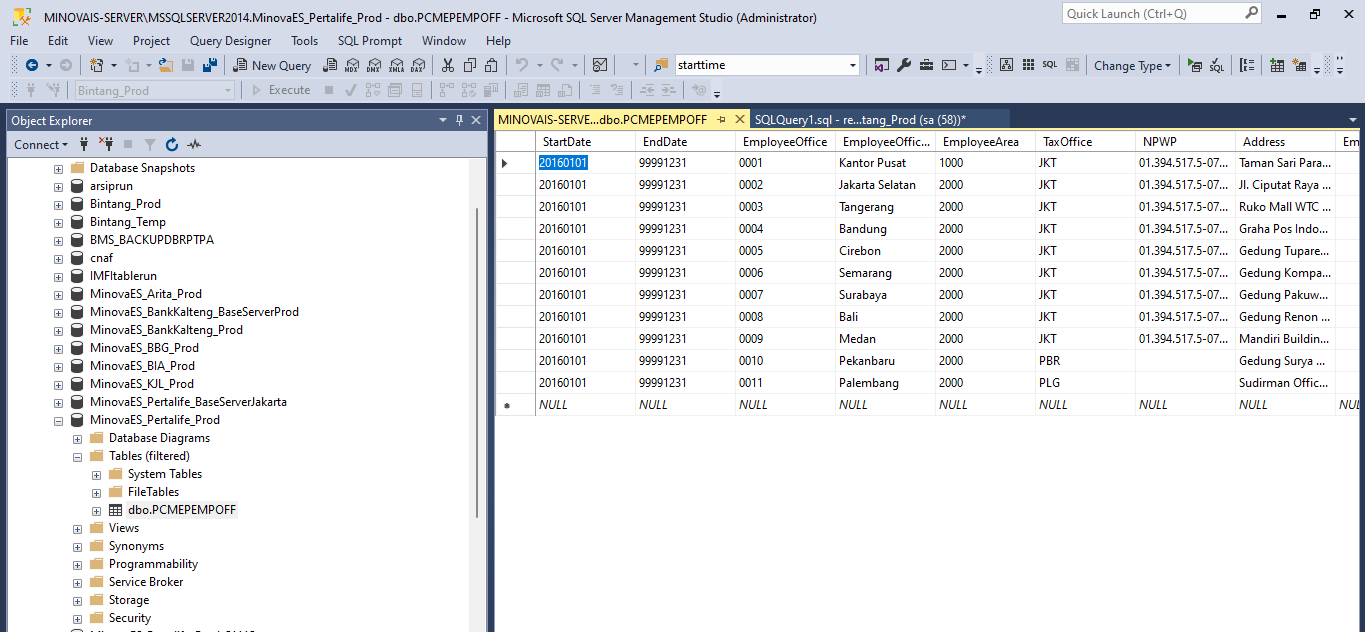Image resolution: width=1365 pixels, height=632 pixels.
Task: Collapse the Tables (filtered) node
Action: 77,456
